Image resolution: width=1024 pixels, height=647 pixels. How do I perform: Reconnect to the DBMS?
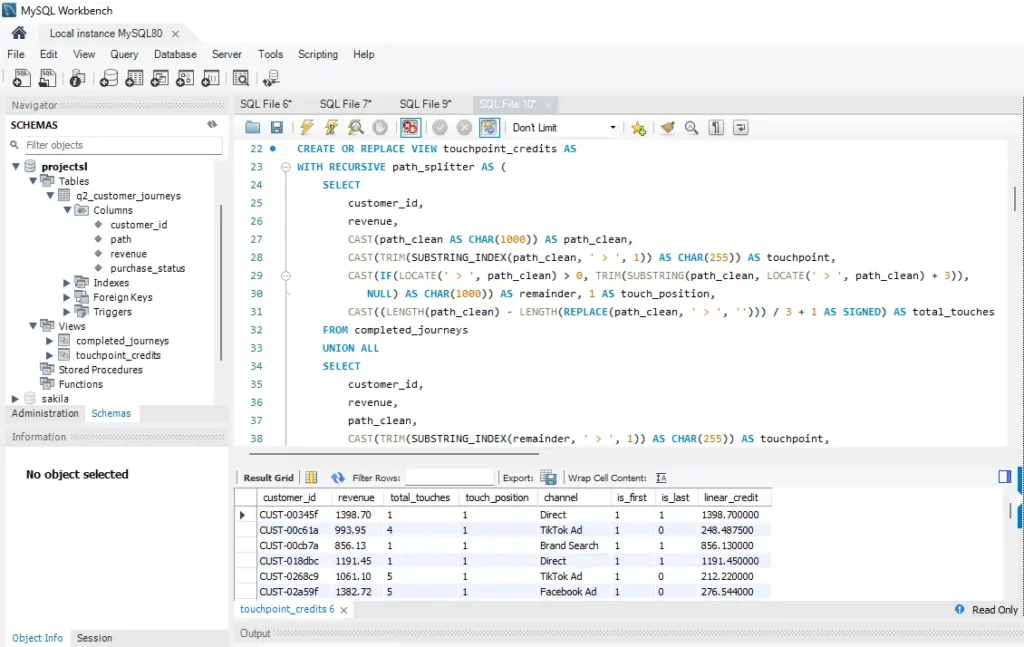point(271,78)
